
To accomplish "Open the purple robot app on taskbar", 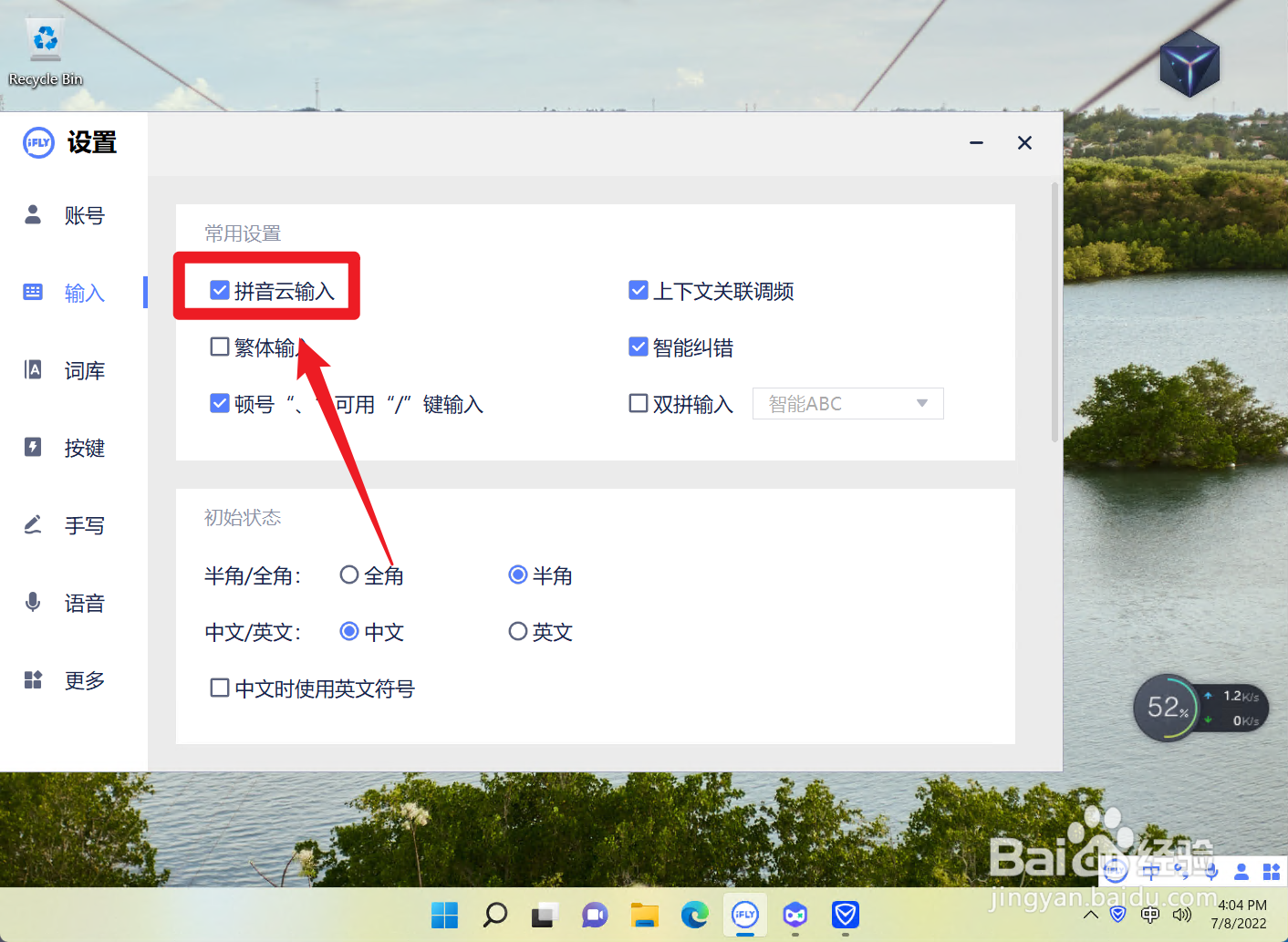I will click(795, 915).
